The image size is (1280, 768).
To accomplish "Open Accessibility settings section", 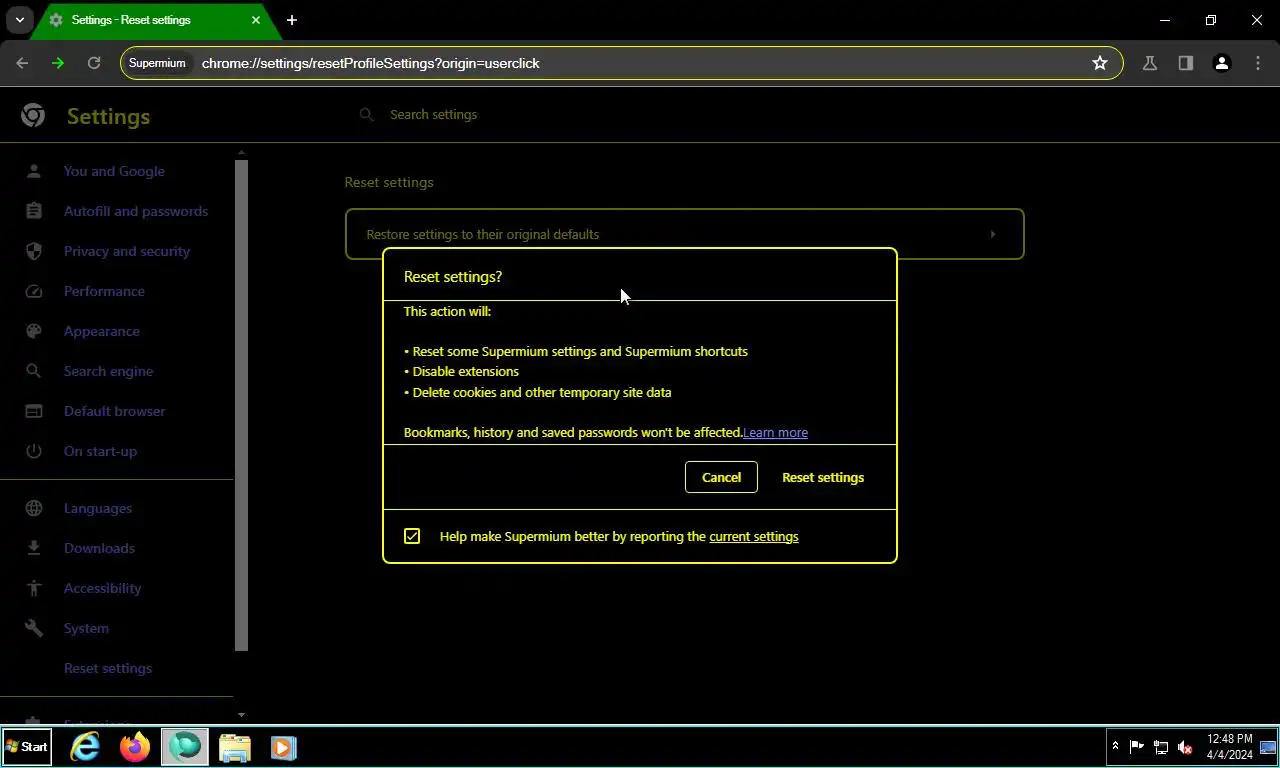I will [x=103, y=588].
